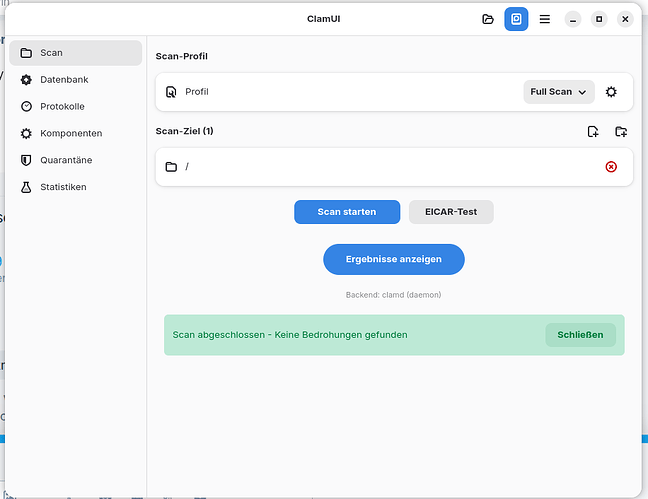
Task: Toggle the highlighted blue header bar button
Action: (x=516, y=19)
